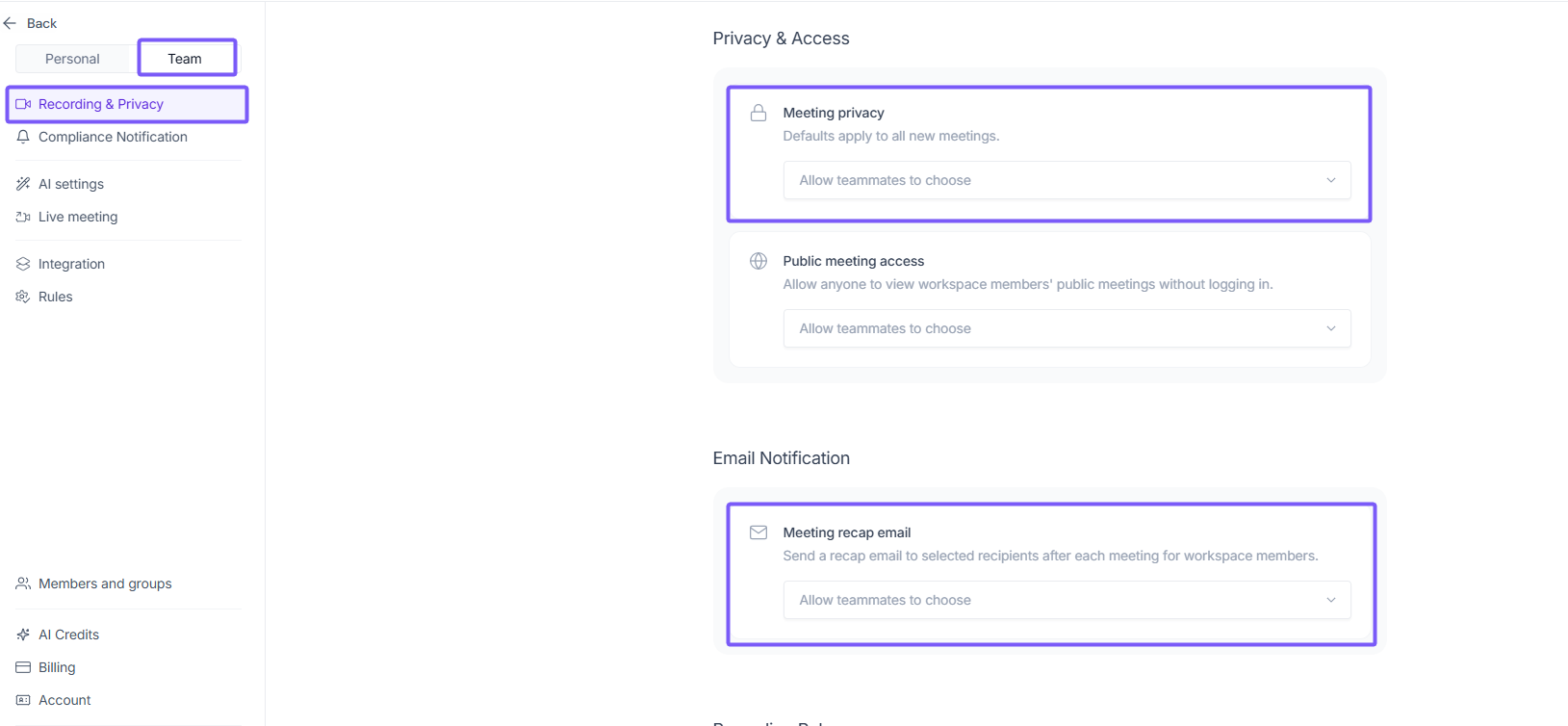Switch to the Personal tab
Screen dimensions: 1568x726
click(x=72, y=59)
